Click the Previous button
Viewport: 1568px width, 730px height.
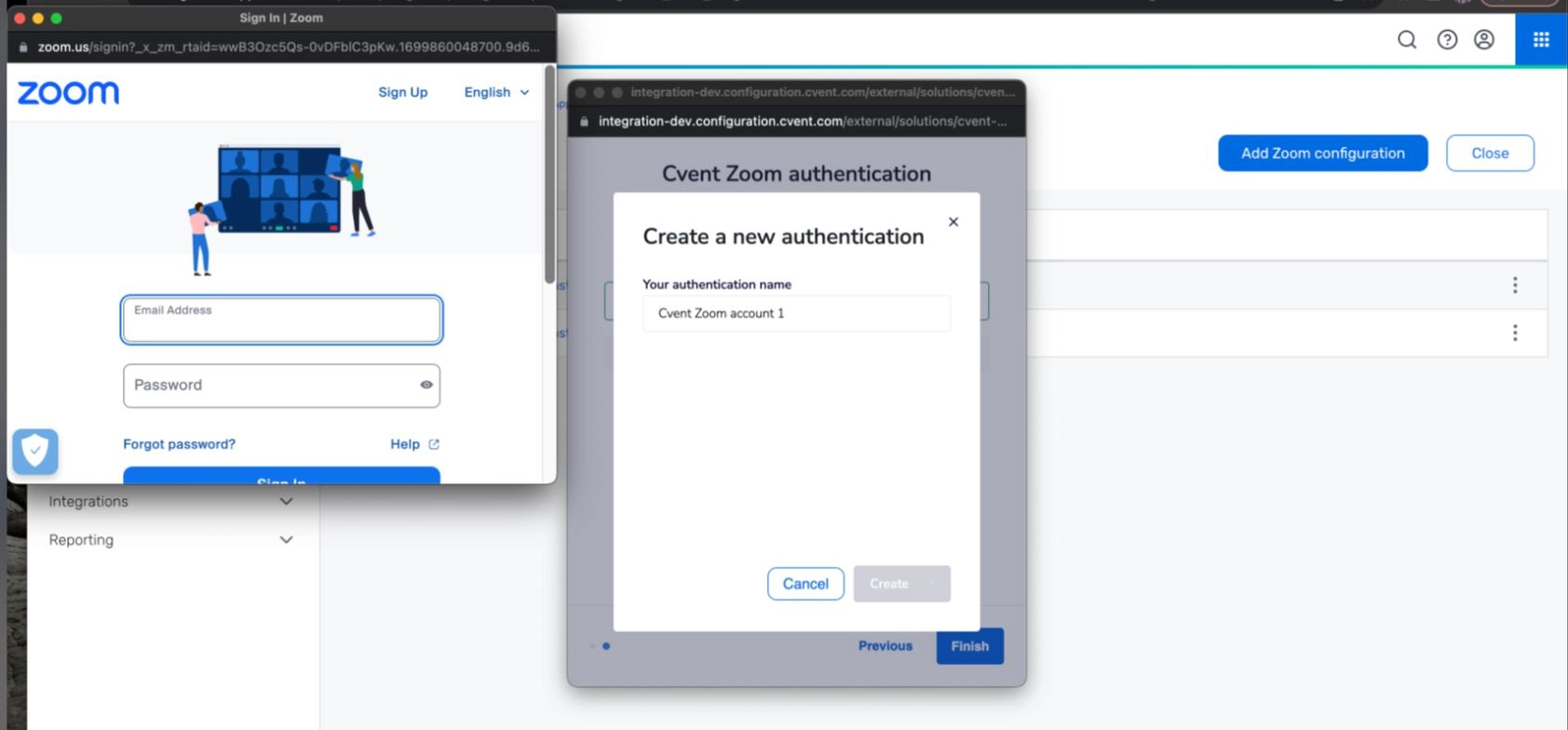(885, 645)
